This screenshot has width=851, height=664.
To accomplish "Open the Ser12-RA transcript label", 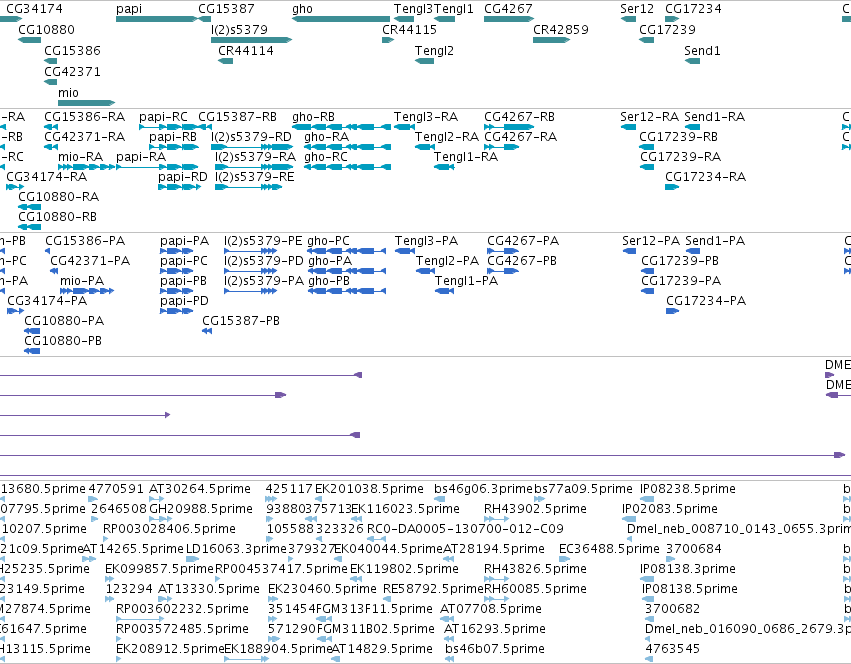I will pos(650,117).
